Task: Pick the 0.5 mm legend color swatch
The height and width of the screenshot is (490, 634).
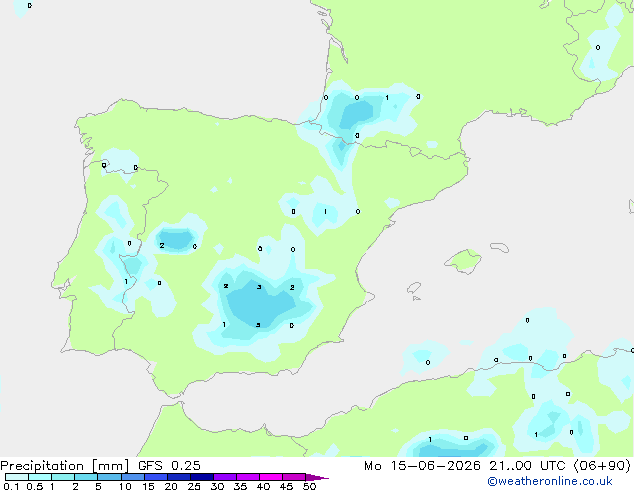Action: click(x=40, y=477)
